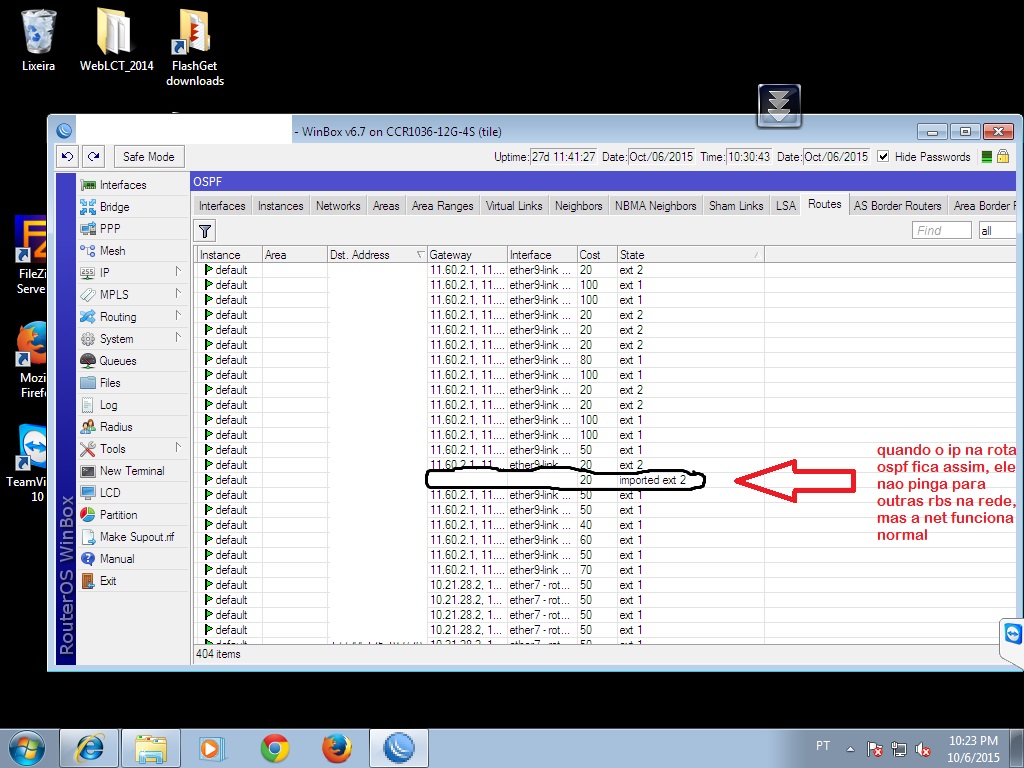Open Recycle Bin Lixeira on desktop
Viewport: 1024px width, 768px height.
[x=39, y=40]
